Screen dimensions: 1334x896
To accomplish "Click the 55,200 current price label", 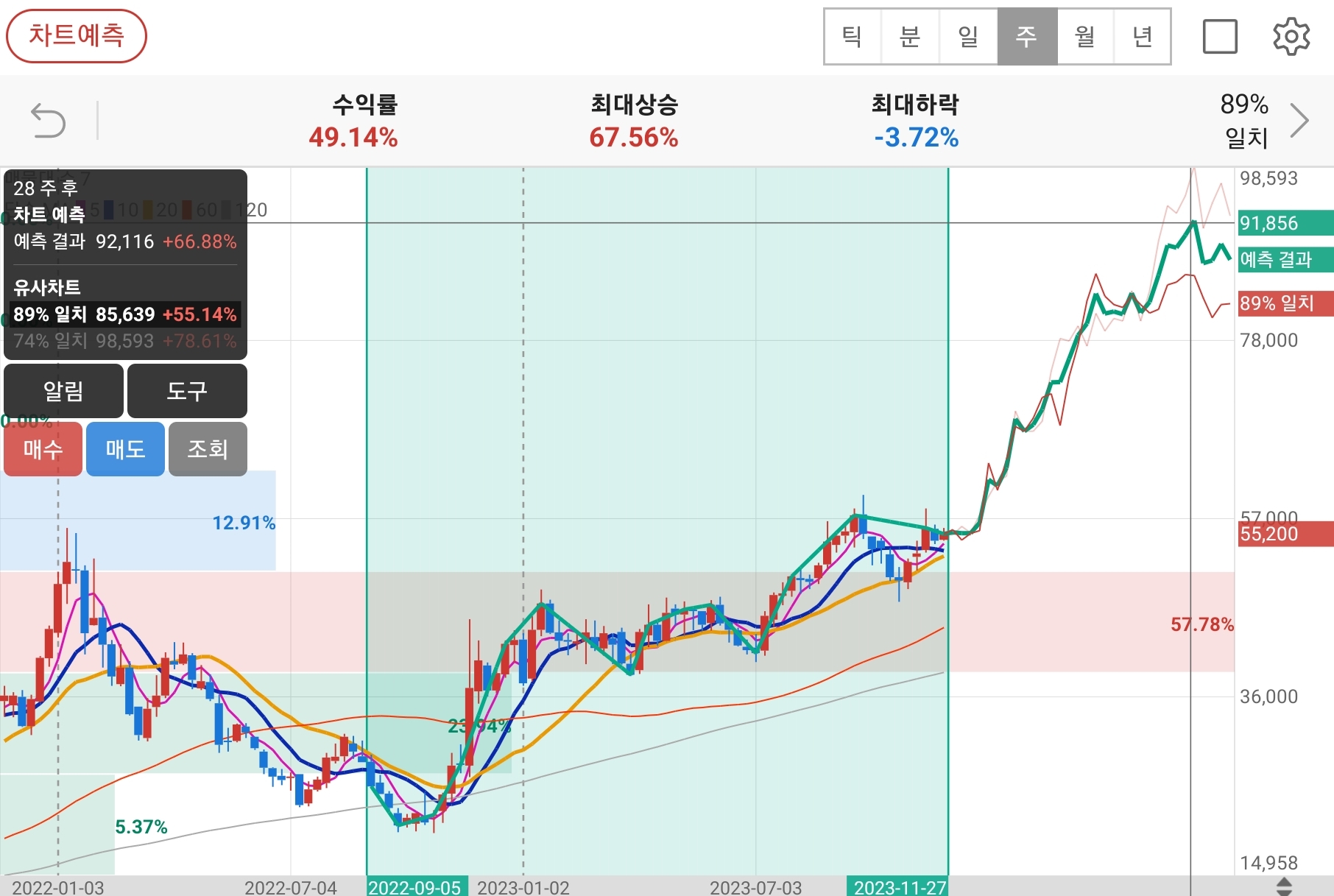I will (x=1285, y=534).
